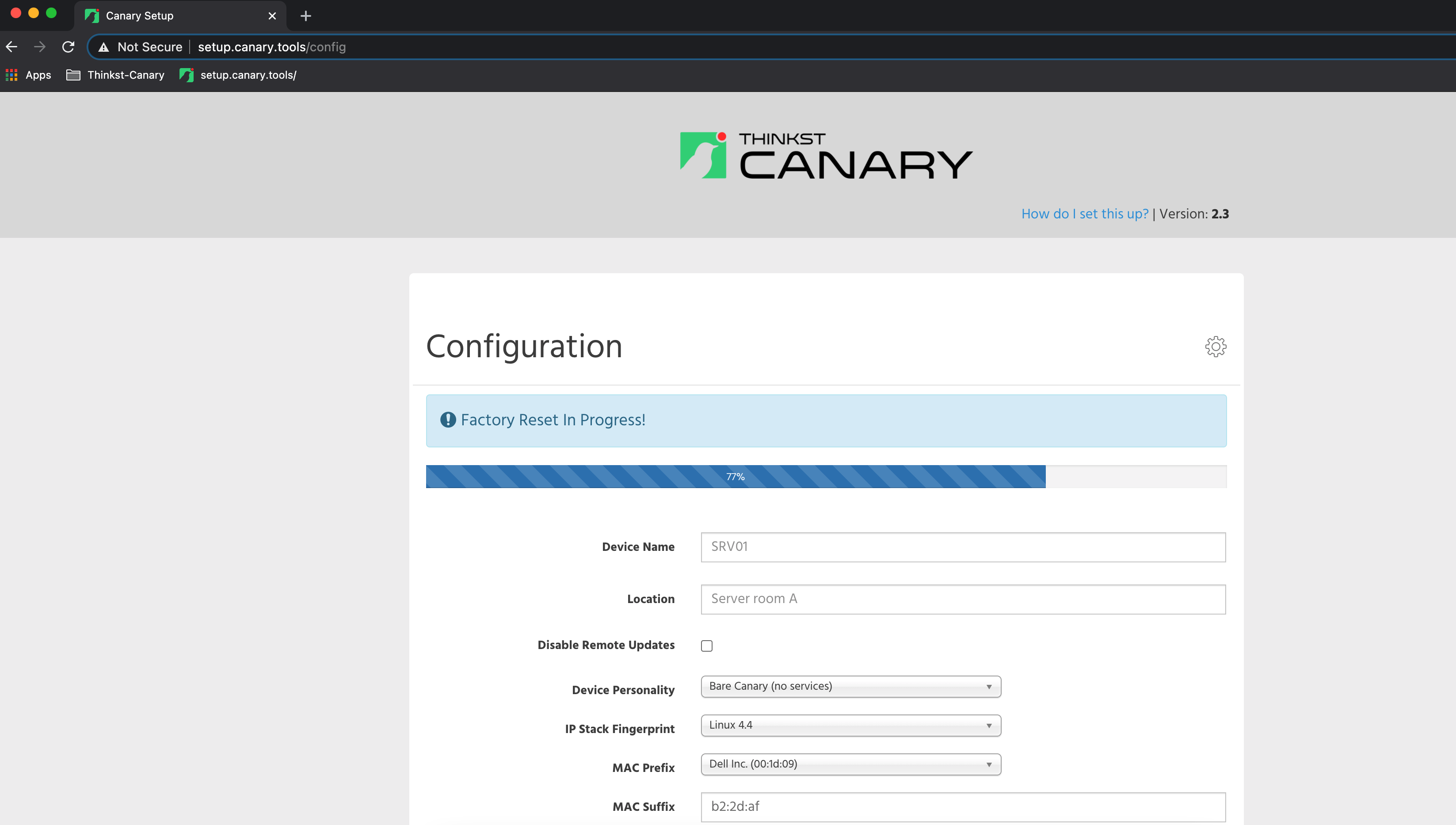Click the MAC Suffix input field
1456x825 pixels.
pyautogui.click(x=963, y=807)
